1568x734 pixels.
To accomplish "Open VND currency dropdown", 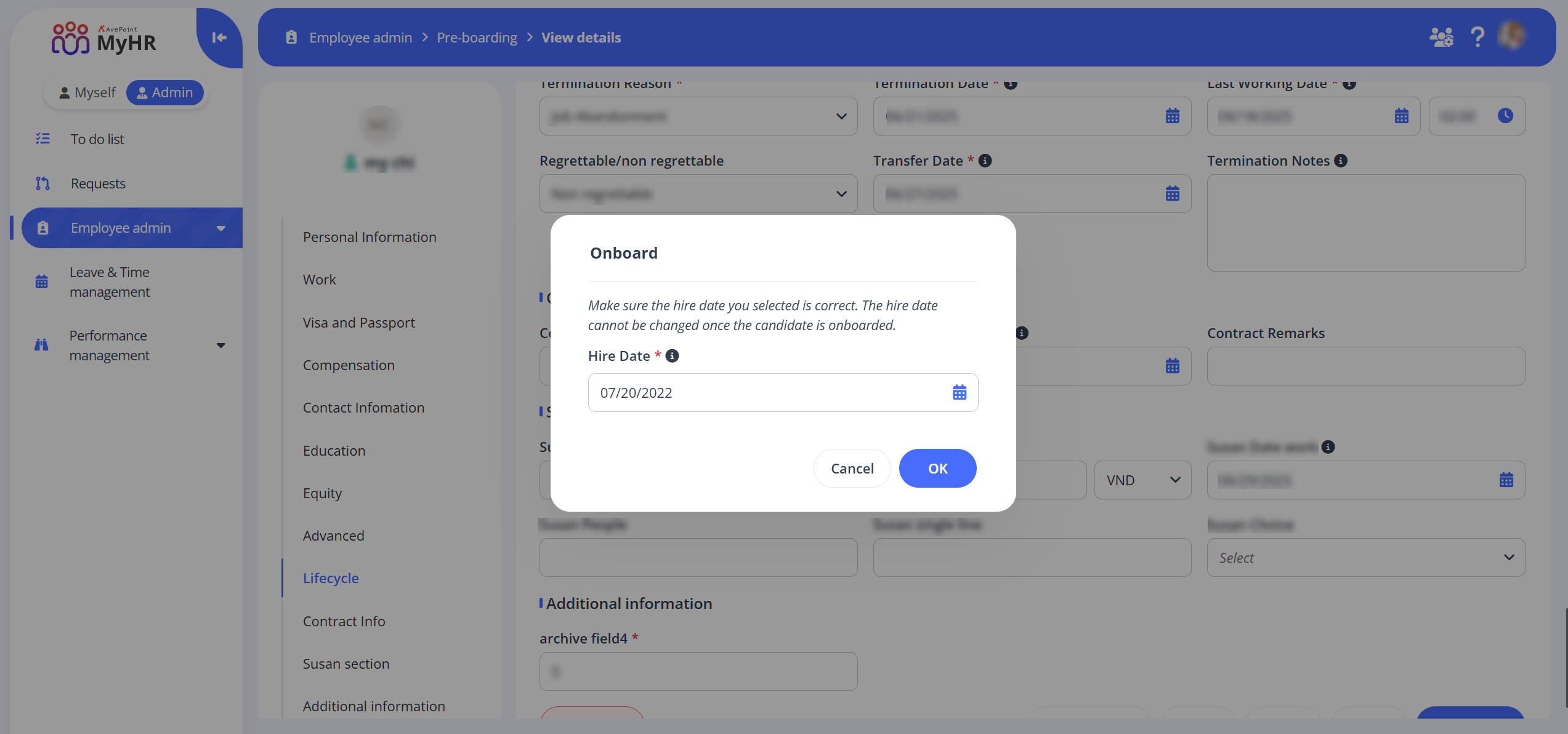I will [1142, 480].
